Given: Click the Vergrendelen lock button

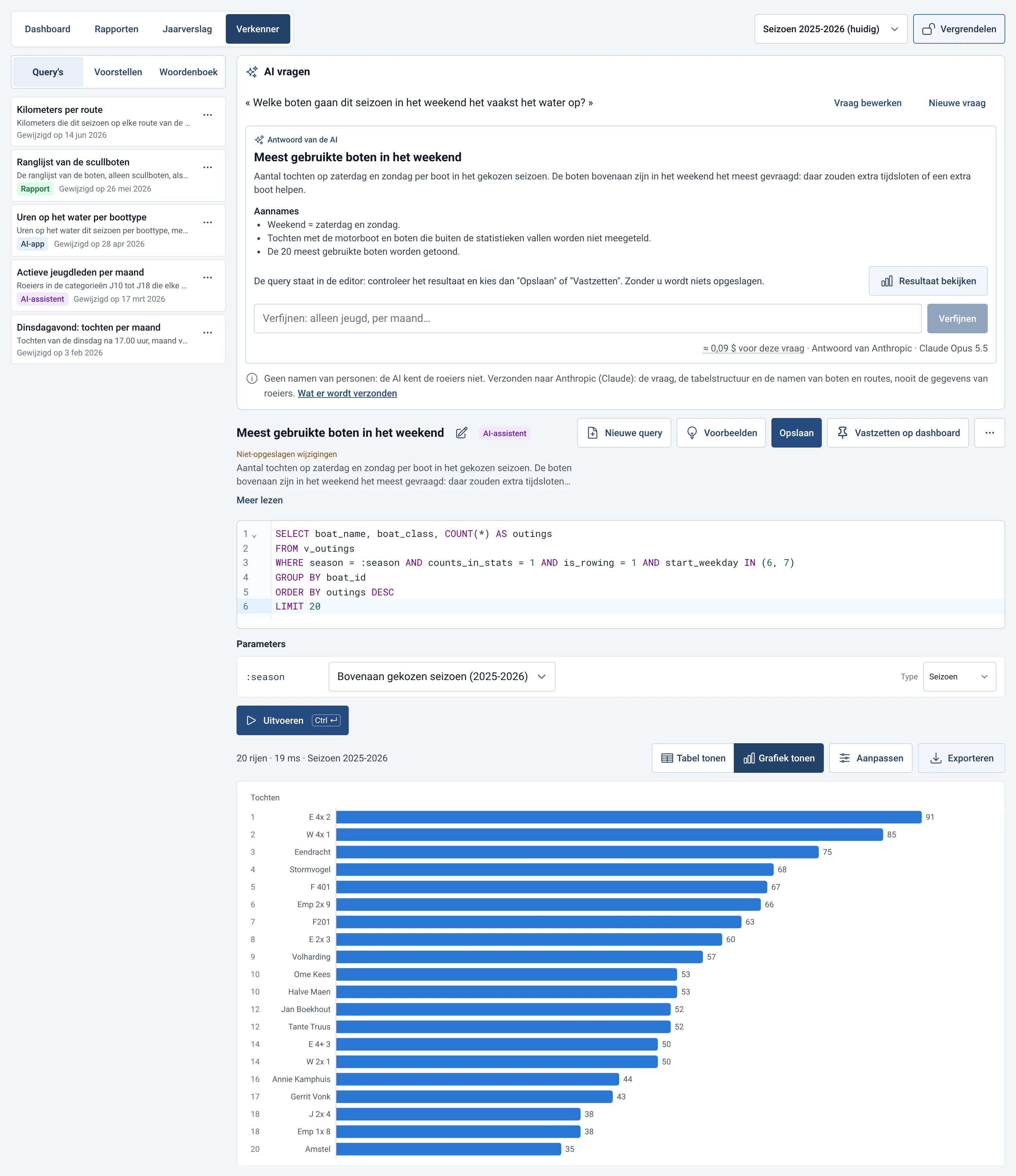Looking at the screenshot, I should coord(959,29).
